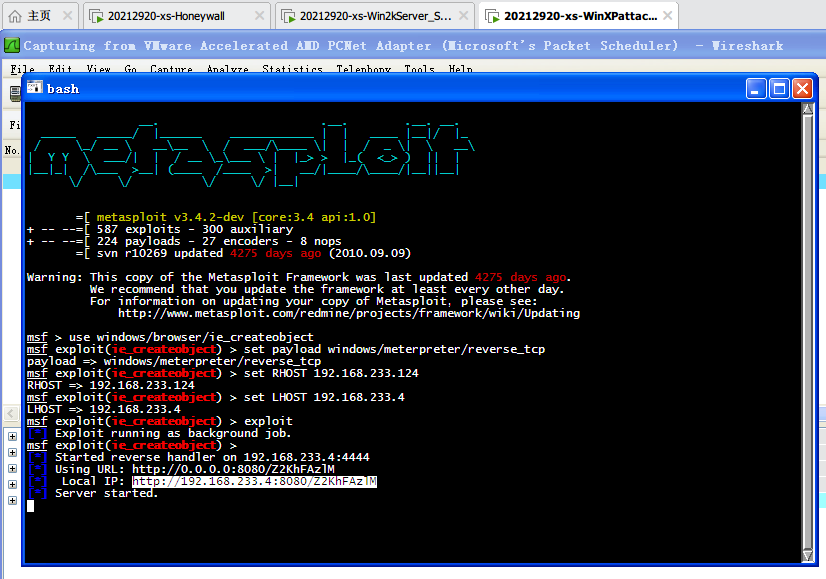Maximize the bash window
The height and width of the screenshot is (579, 826).
(779, 89)
